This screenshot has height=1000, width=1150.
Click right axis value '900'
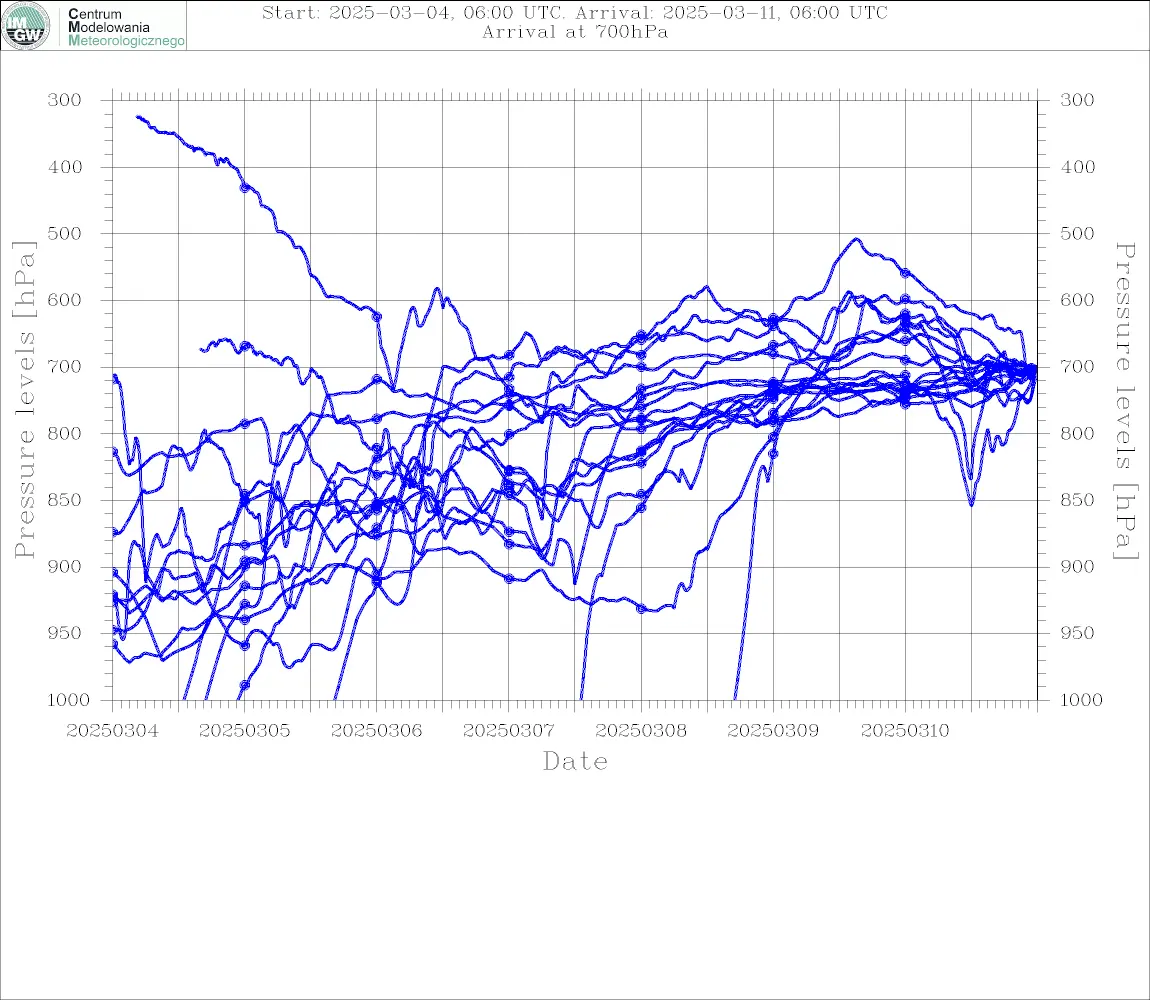(x=1077, y=566)
